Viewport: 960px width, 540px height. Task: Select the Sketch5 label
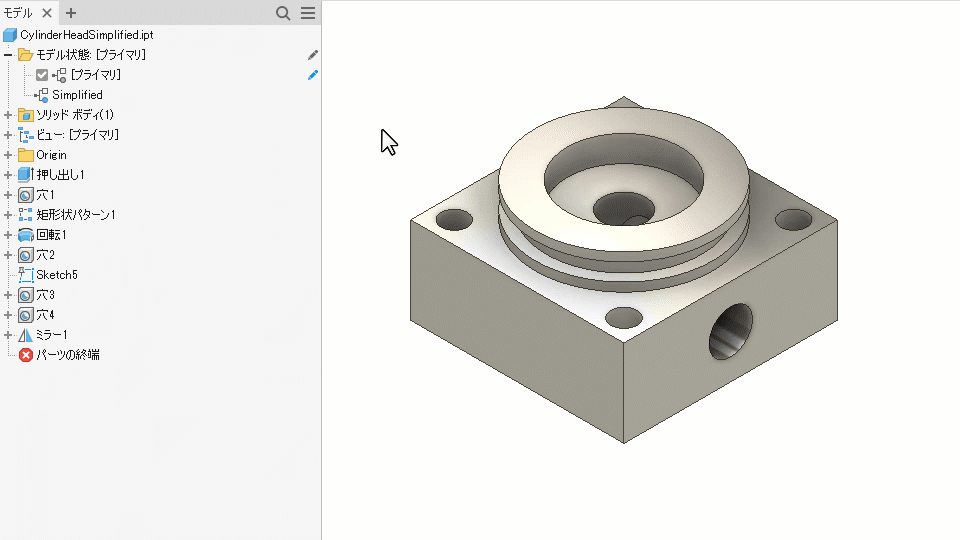click(x=57, y=275)
